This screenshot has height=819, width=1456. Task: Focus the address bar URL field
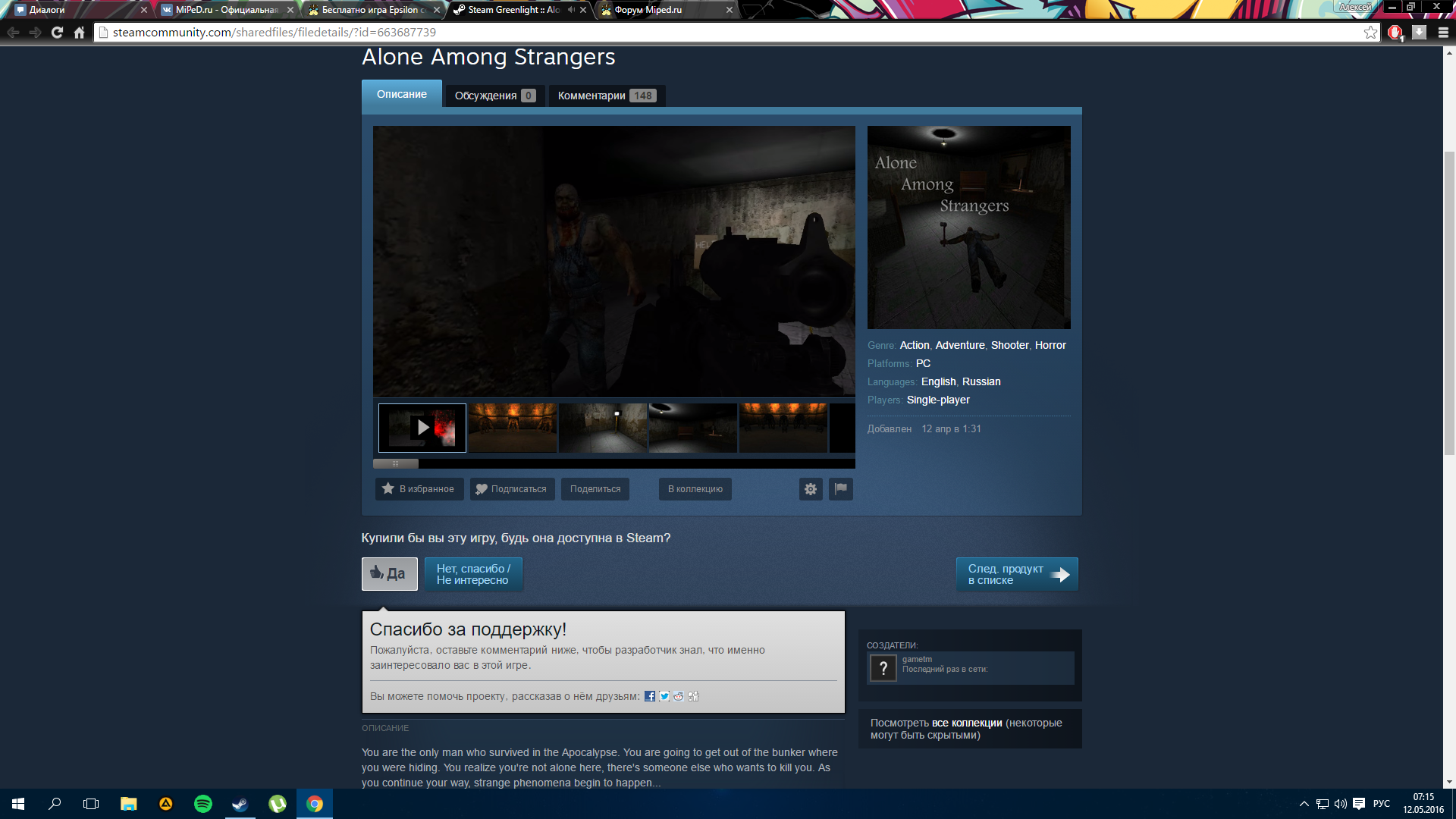click(728, 33)
